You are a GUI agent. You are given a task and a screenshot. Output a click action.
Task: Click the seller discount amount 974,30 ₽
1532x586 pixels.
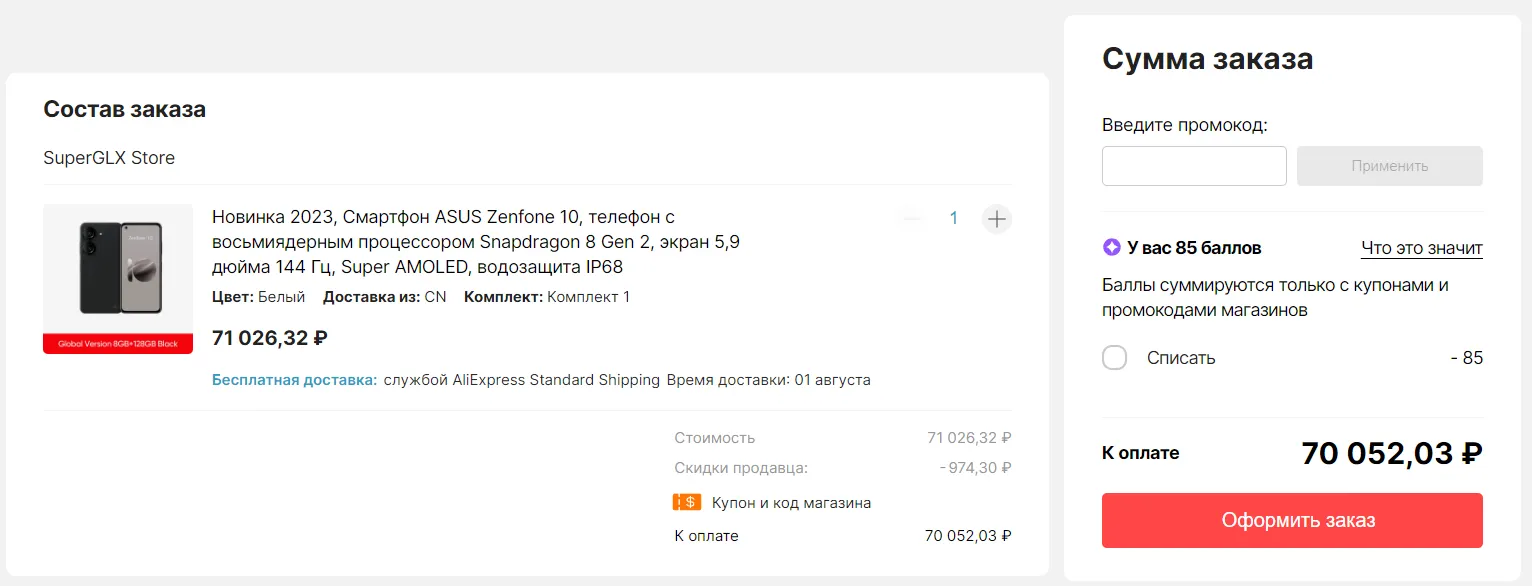tap(975, 468)
